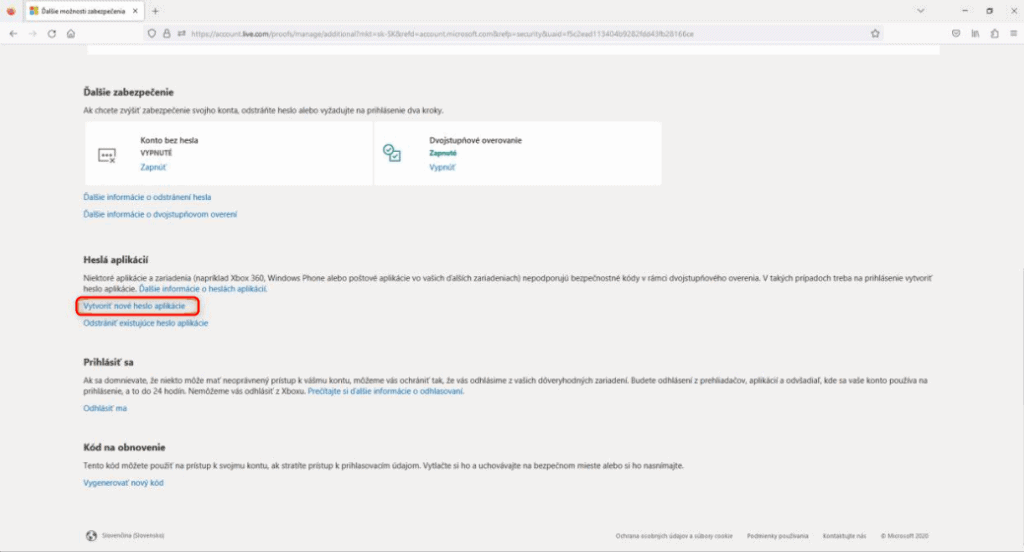This screenshot has width=1024, height=552.
Task: Click Vytvoriť nové heslo aplikácie link
Action: (134, 305)
